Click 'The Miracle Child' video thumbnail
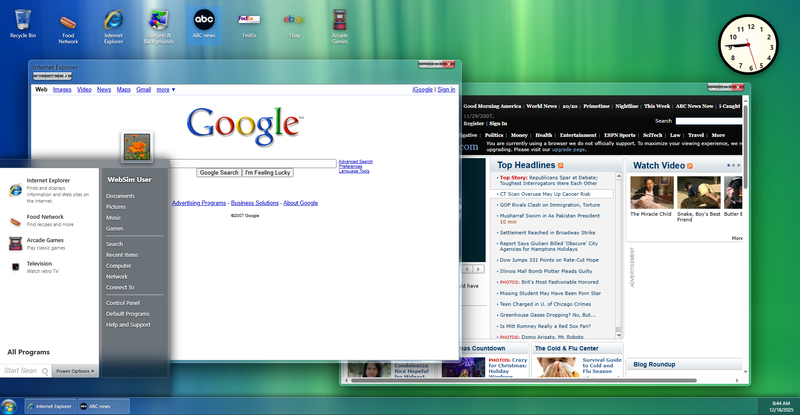This screenshot has height=415, width=800. pos(652,192)
